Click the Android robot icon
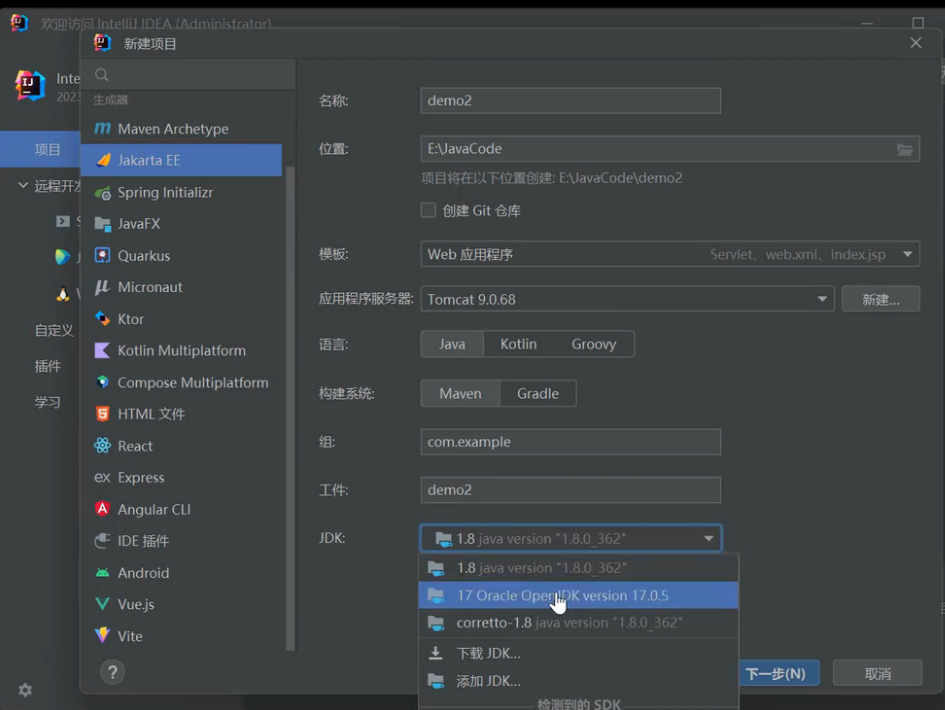Screen dimensions: 945x710 [x=102, y=573]
